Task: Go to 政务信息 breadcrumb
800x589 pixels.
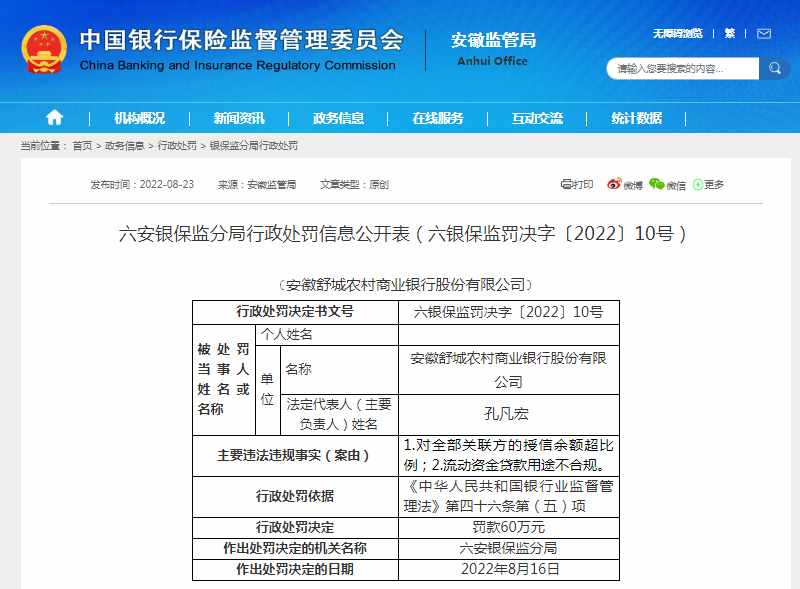Action: coord(124,146)
